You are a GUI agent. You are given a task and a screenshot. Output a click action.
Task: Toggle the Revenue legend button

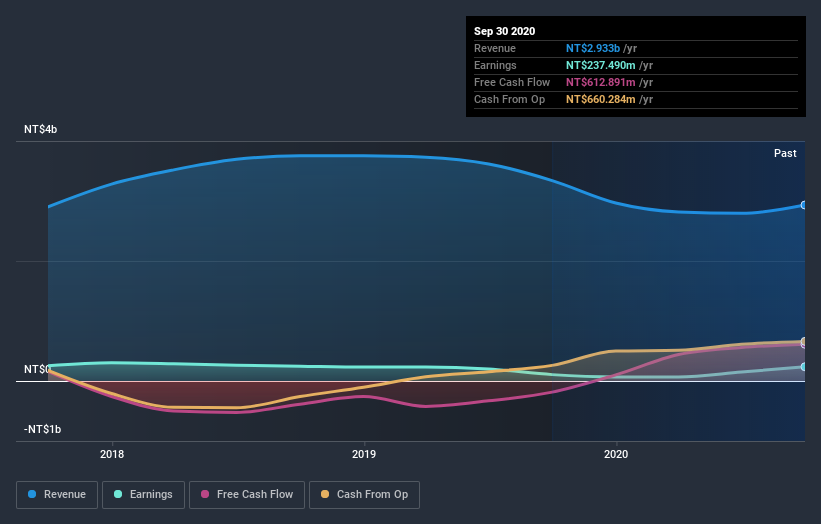tap(57, 495)
